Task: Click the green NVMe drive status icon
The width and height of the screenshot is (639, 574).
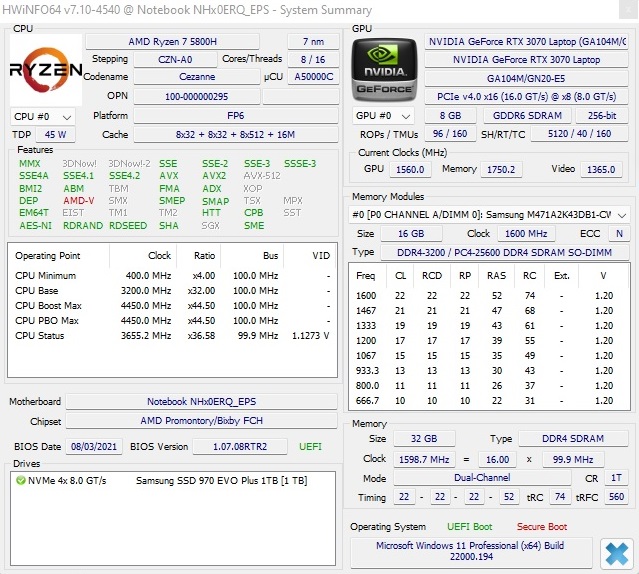Action: pos(20,480)
